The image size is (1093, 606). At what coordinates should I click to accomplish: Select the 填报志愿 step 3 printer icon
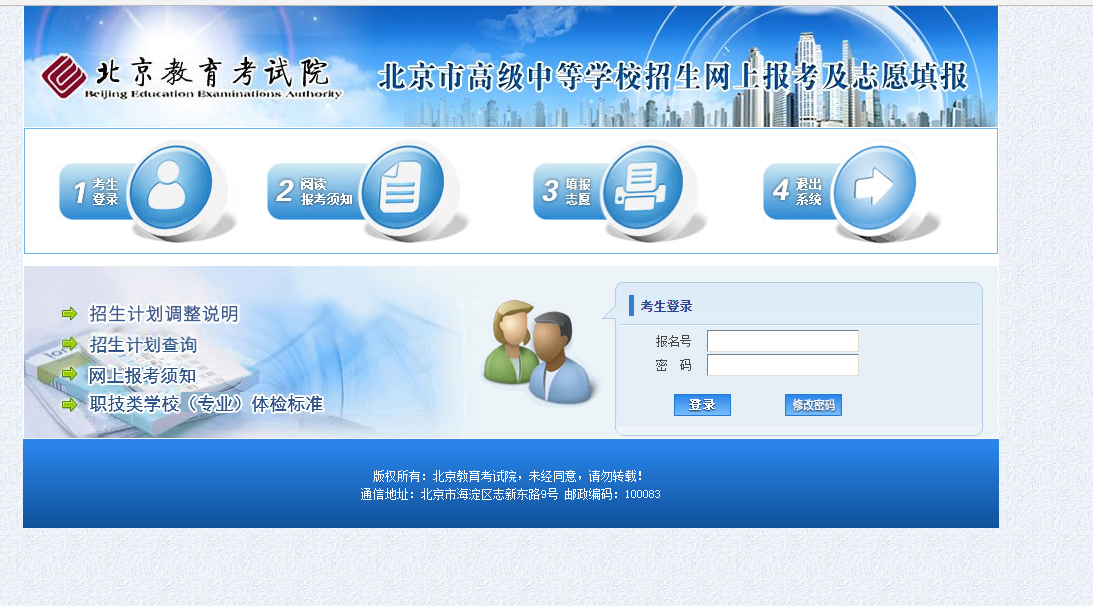tap(642, 187)
